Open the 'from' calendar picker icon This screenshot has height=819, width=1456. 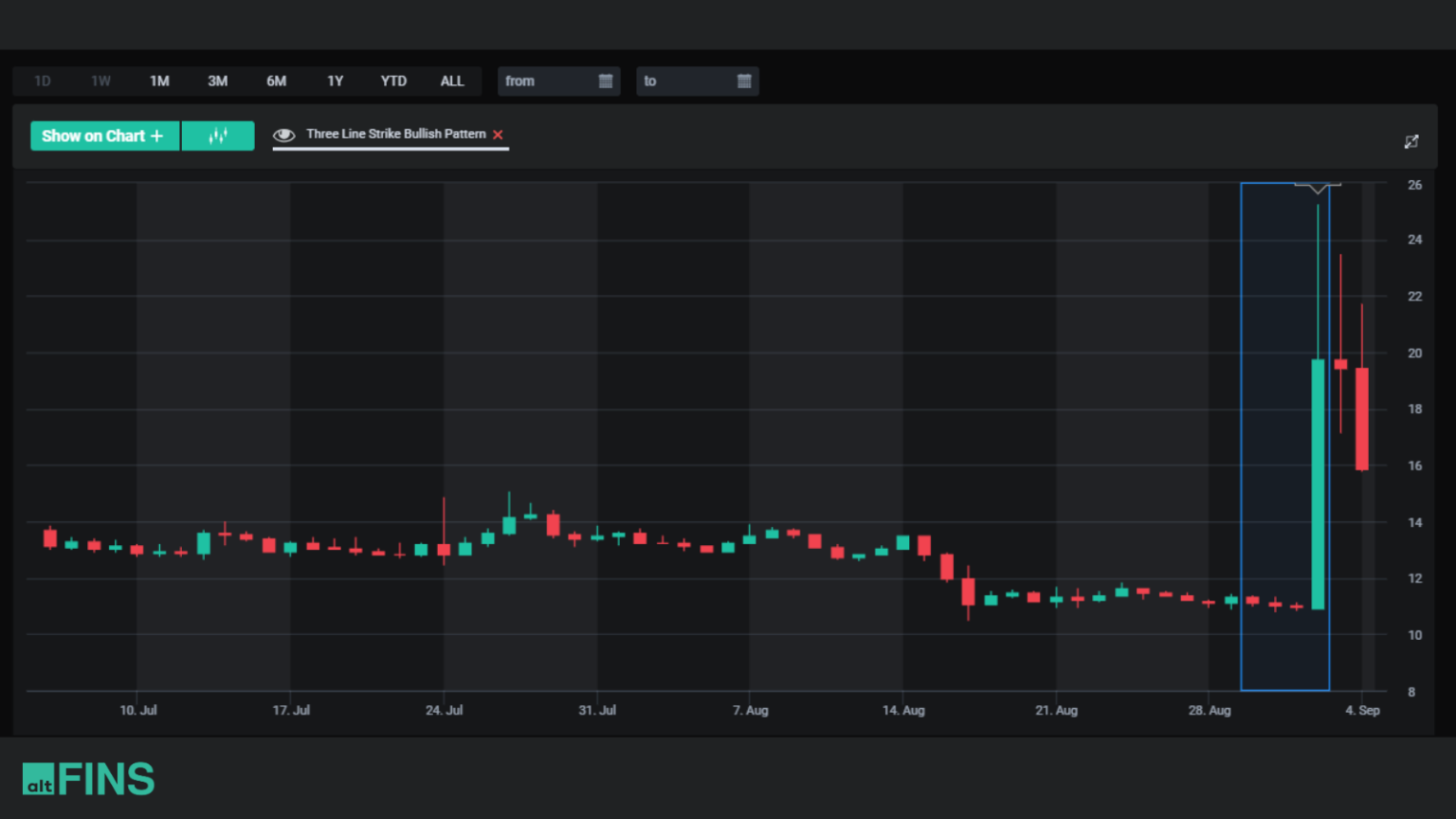click(606, 82)
